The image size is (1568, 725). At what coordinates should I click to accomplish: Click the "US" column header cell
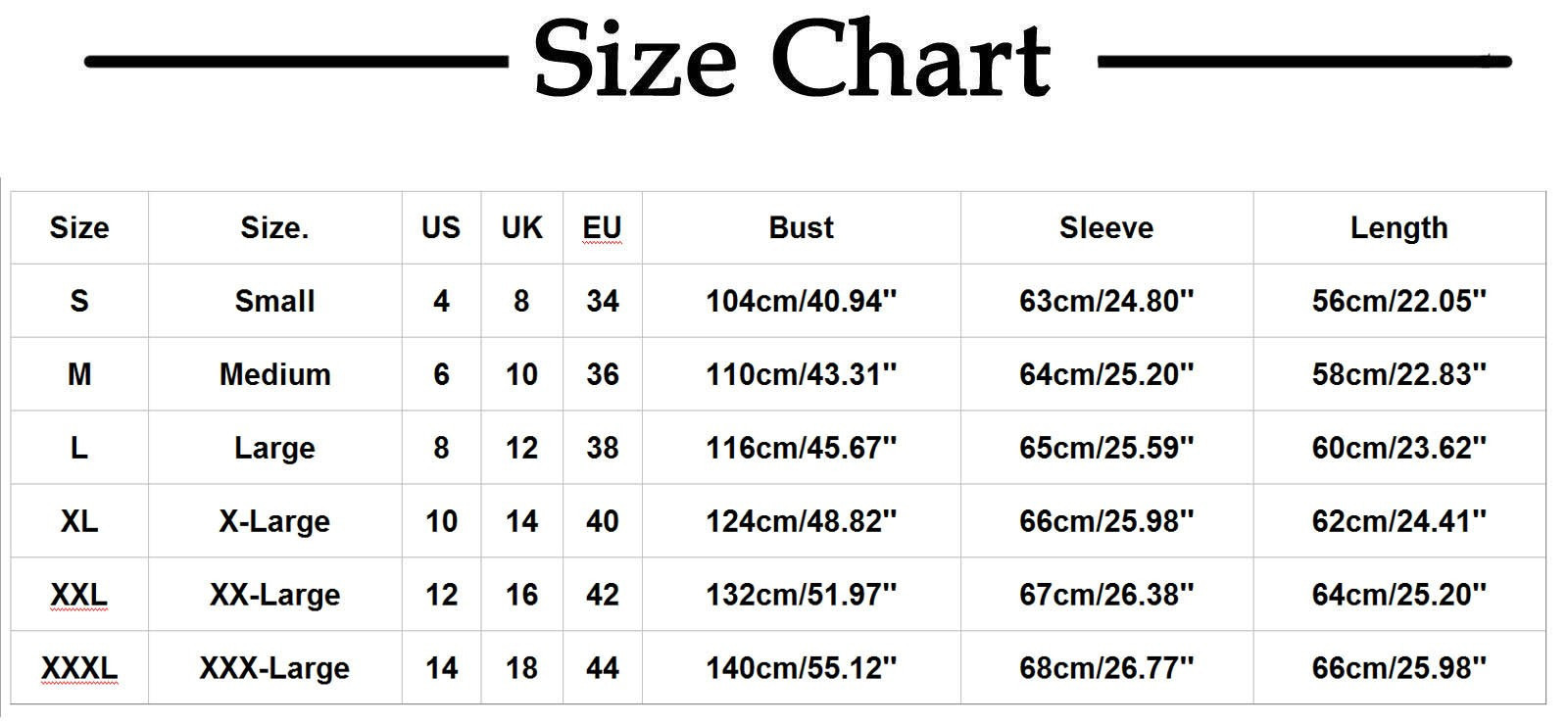[x=441, y=227]
